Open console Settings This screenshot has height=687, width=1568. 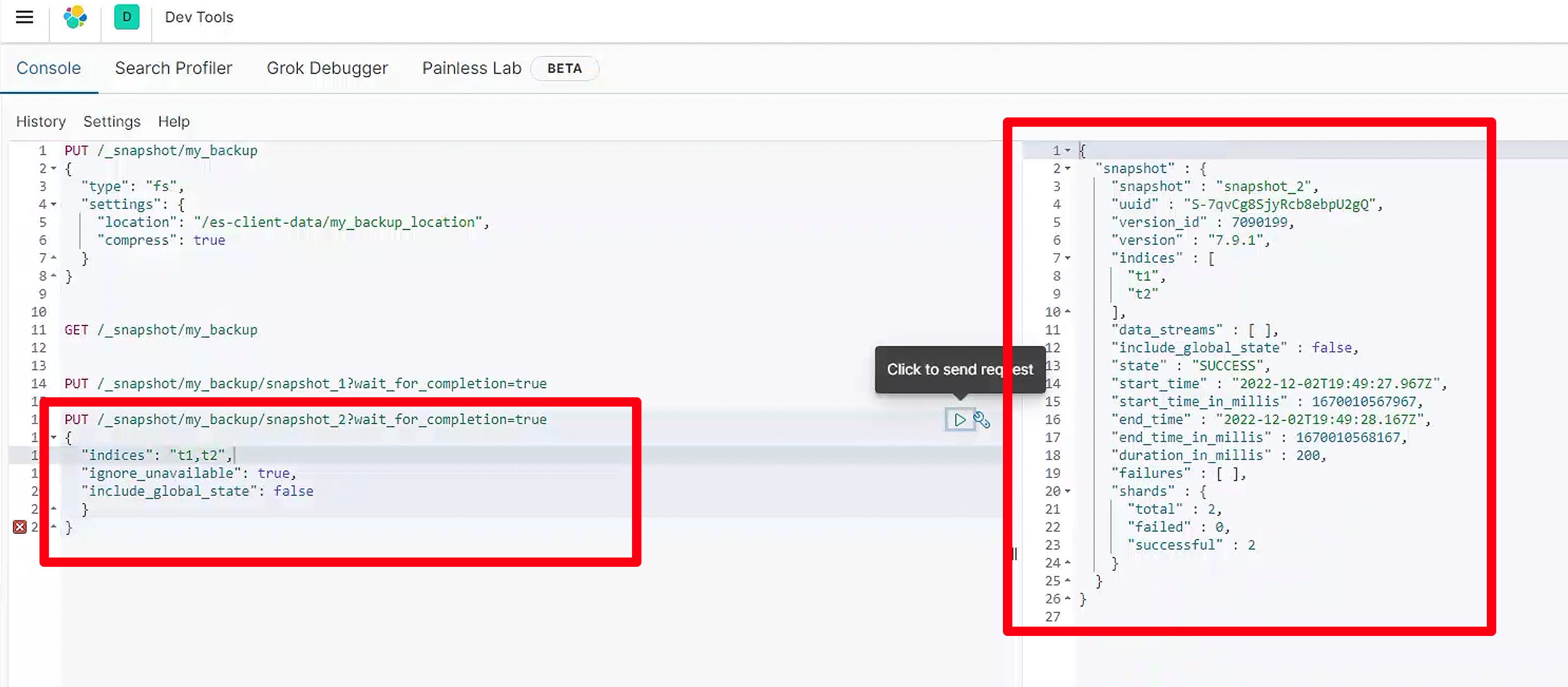point(111,121)
